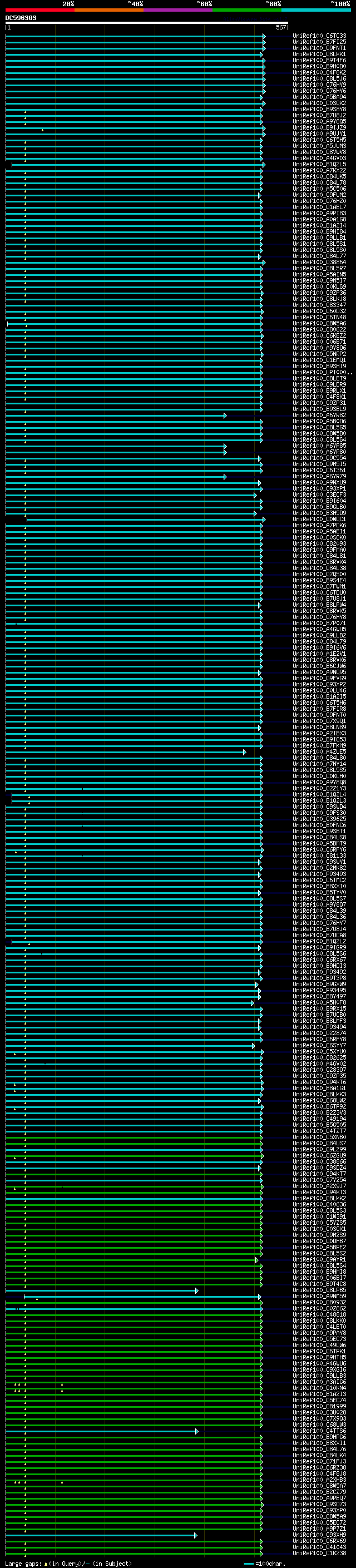Screen dimensions: 356x1568
Task: Select label UniRef100_Q7X9Q1
Action: point(319,721)
